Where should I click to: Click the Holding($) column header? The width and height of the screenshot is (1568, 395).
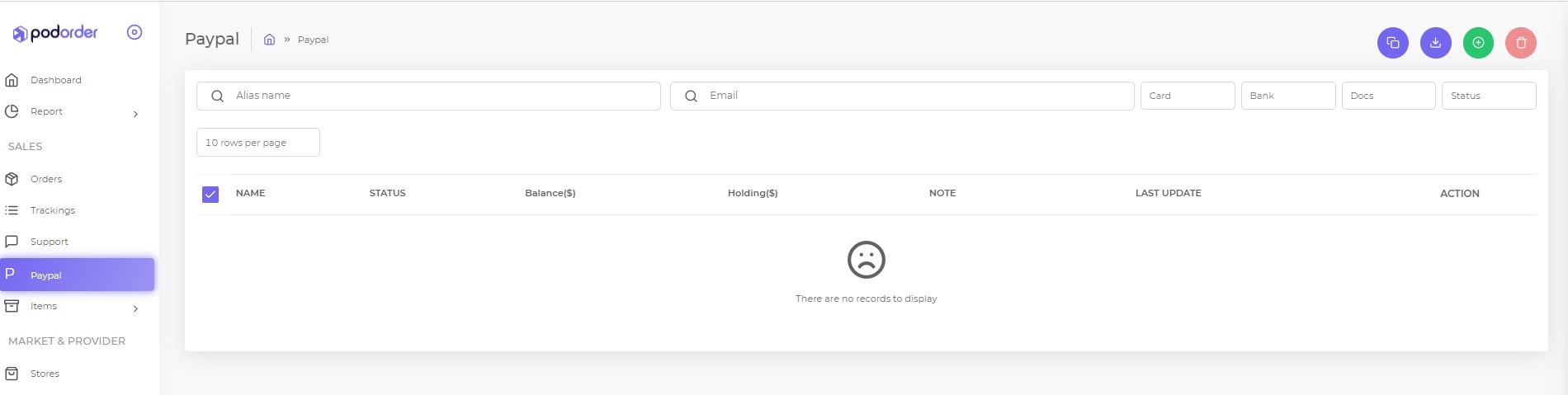coord(753,193)
